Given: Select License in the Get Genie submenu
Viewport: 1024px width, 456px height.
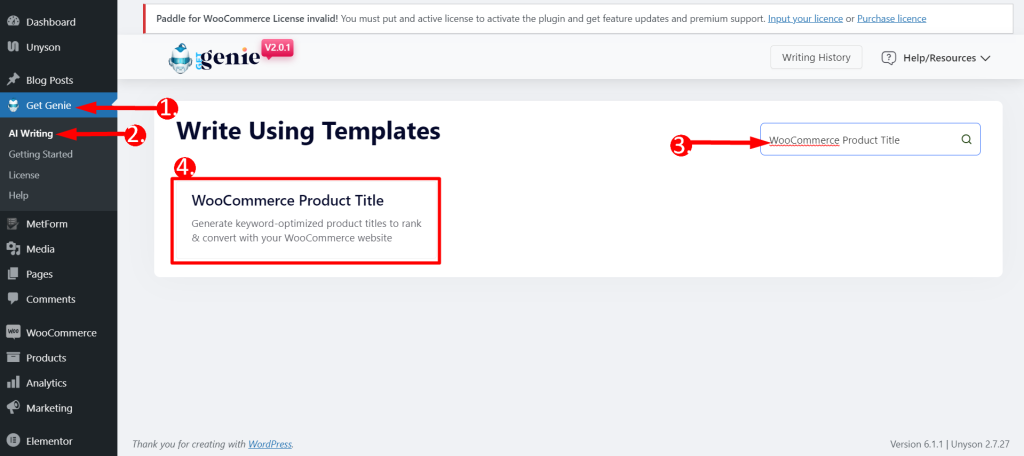Looking at the screenshot, I should 24,175.
